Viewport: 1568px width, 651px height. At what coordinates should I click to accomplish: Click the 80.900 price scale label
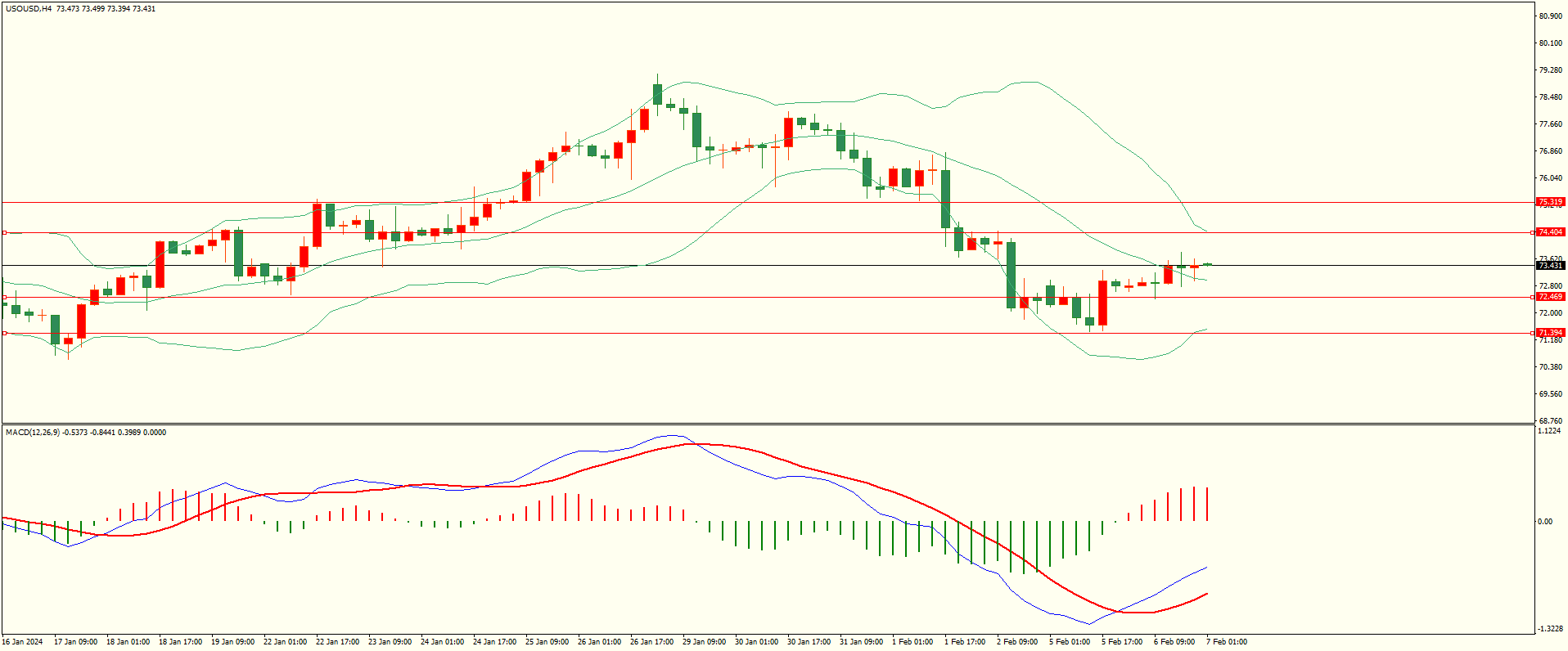point(1551,16)
